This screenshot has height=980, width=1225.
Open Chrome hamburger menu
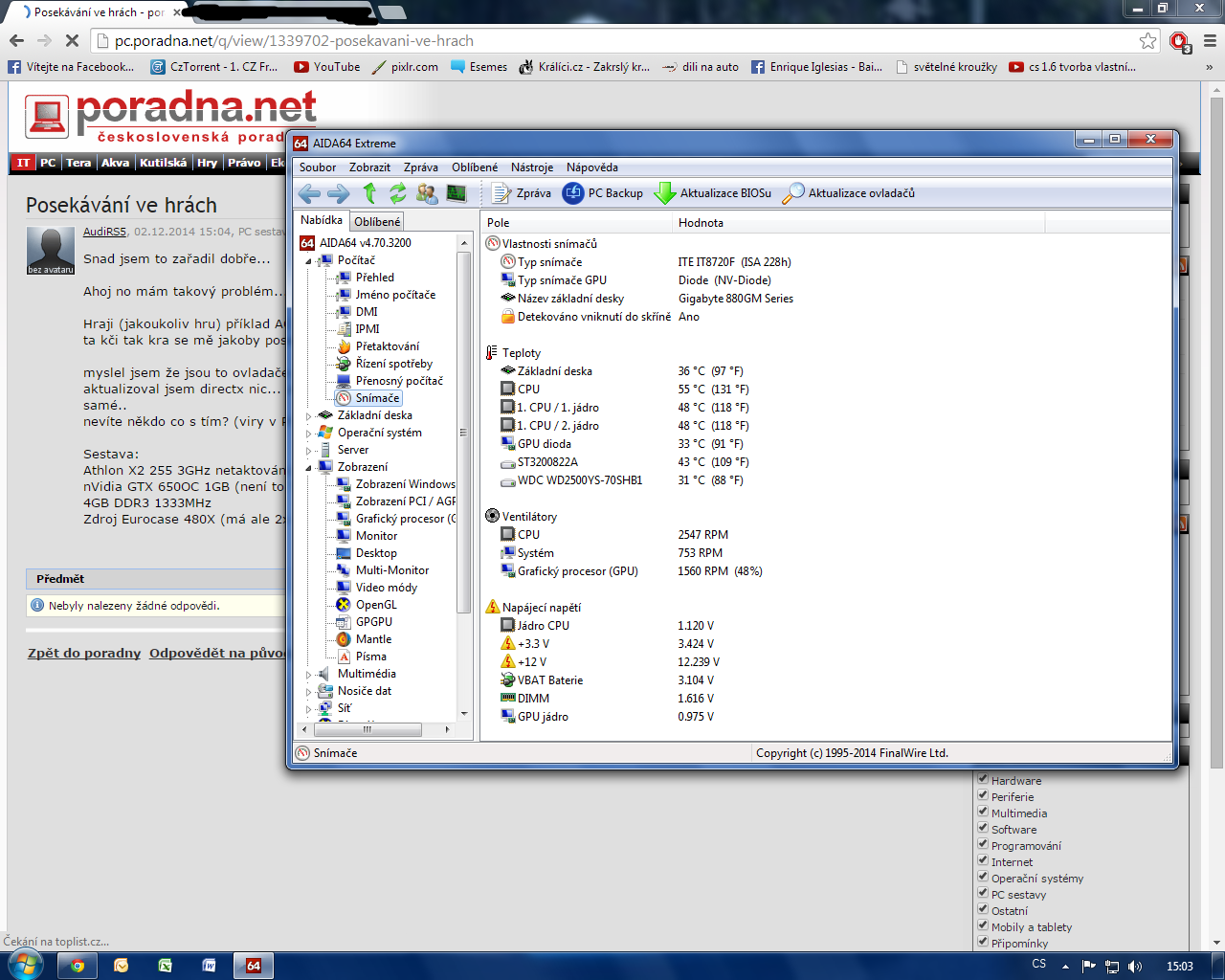(1210, 41)
